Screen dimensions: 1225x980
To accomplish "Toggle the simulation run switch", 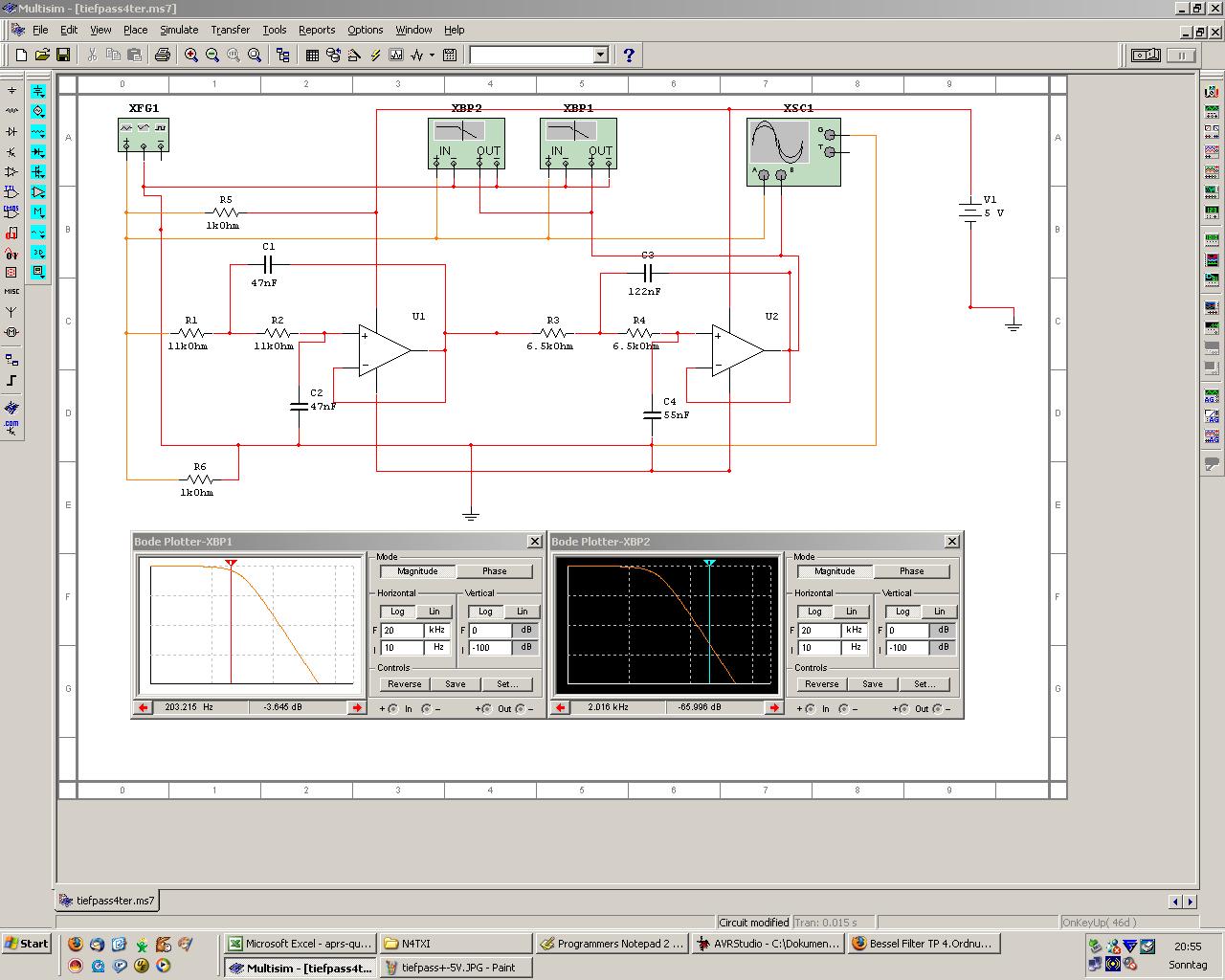I will point(1146,56).
